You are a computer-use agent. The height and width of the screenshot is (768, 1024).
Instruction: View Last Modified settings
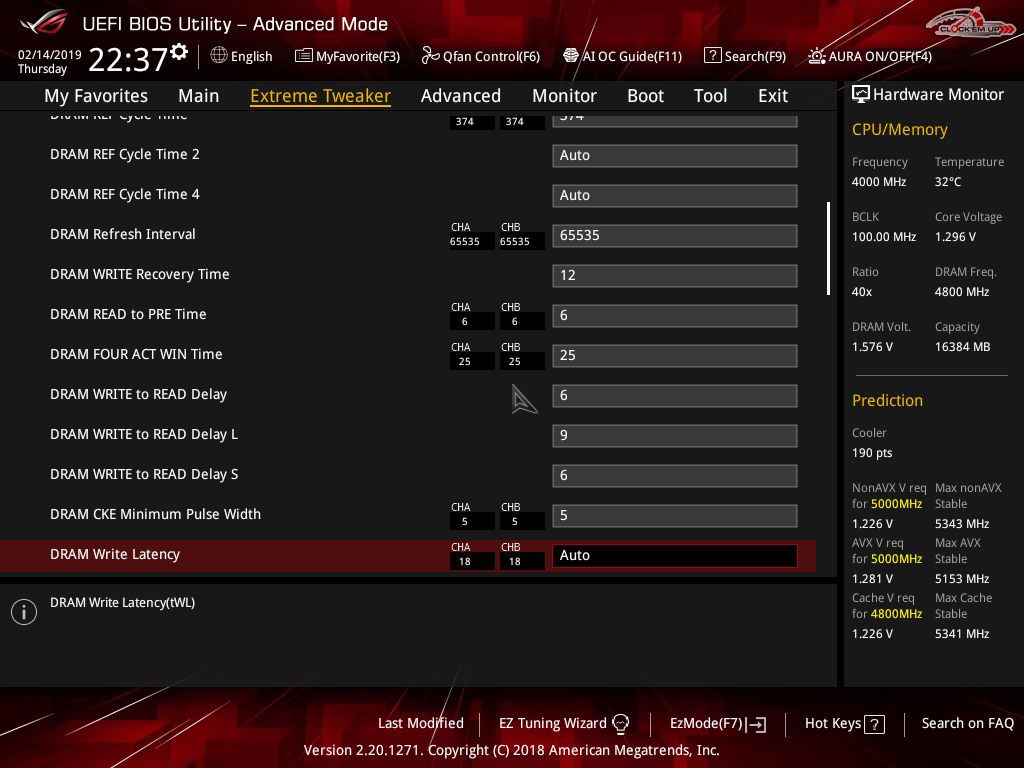point(420,723)
